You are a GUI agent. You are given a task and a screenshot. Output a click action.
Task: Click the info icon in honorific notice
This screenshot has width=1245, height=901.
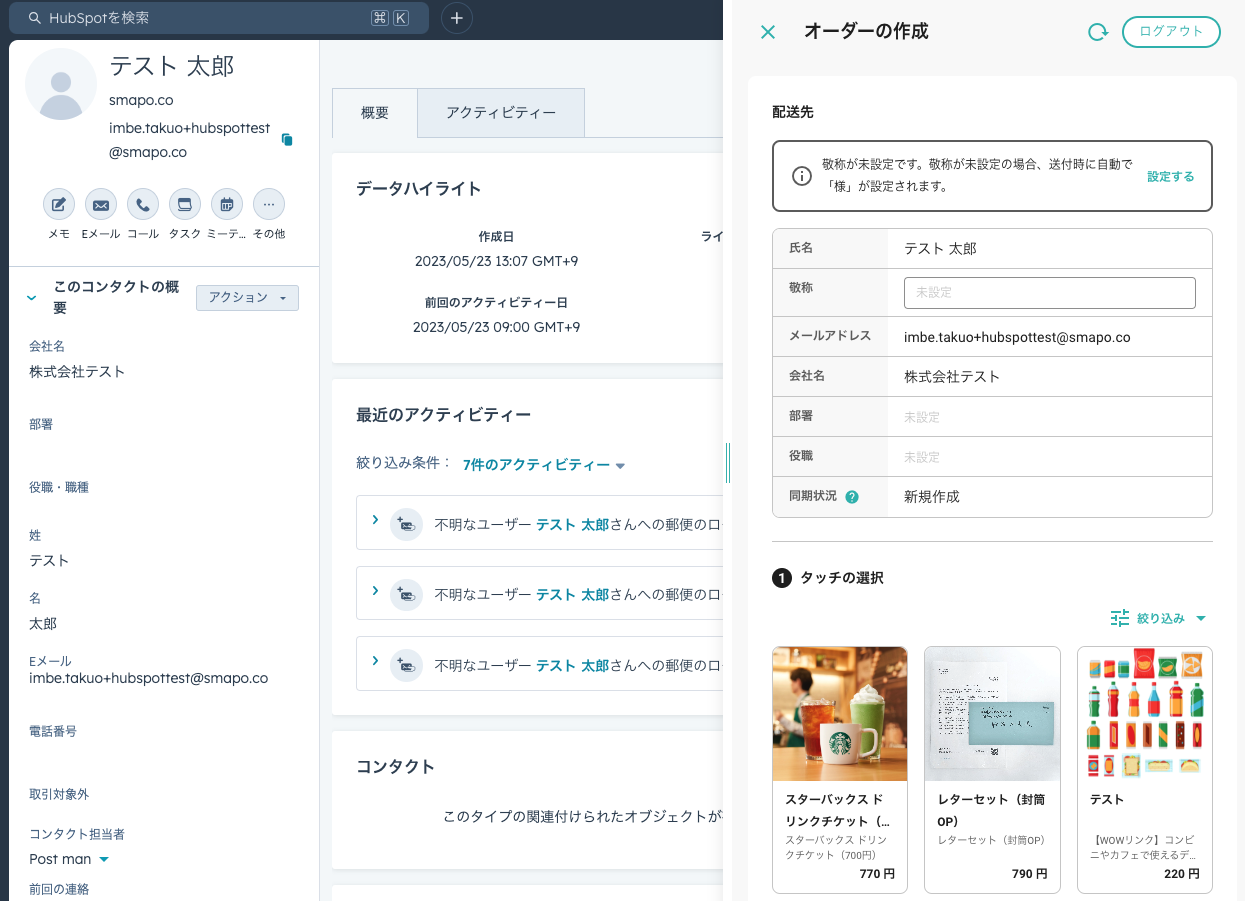tap(802, 176)
